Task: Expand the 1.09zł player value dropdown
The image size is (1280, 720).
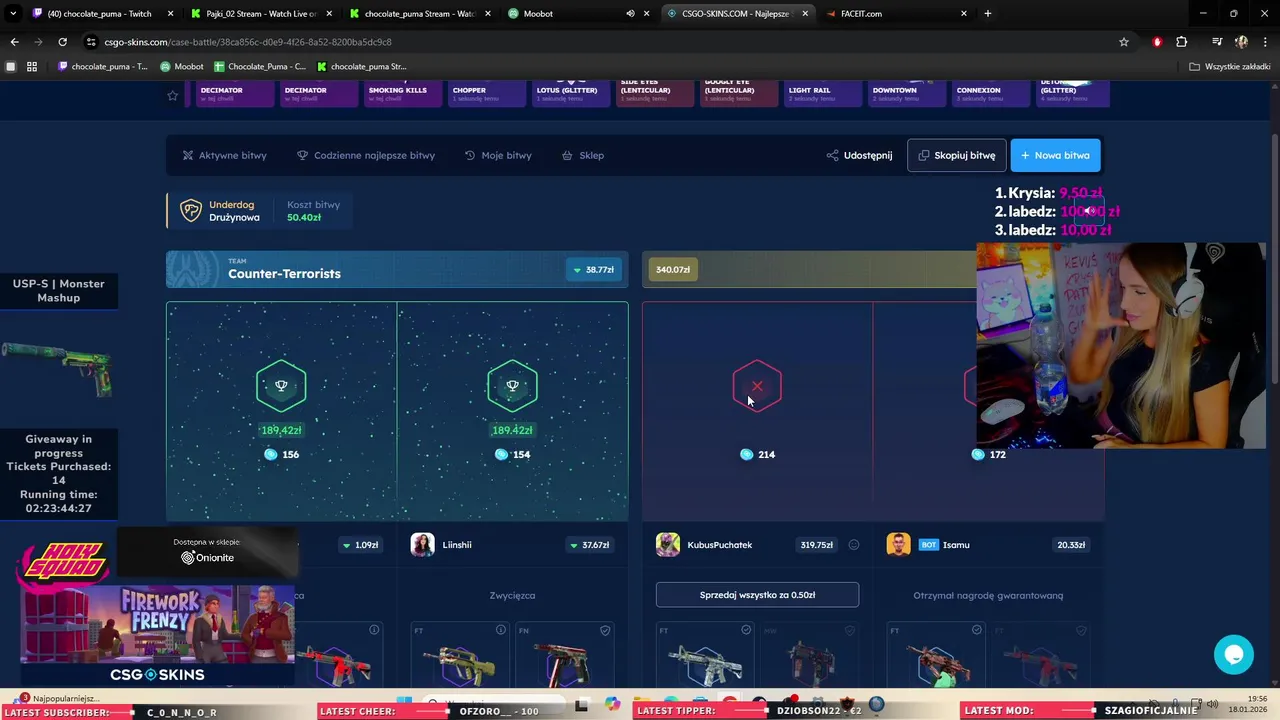Action: tap(359, 545)
